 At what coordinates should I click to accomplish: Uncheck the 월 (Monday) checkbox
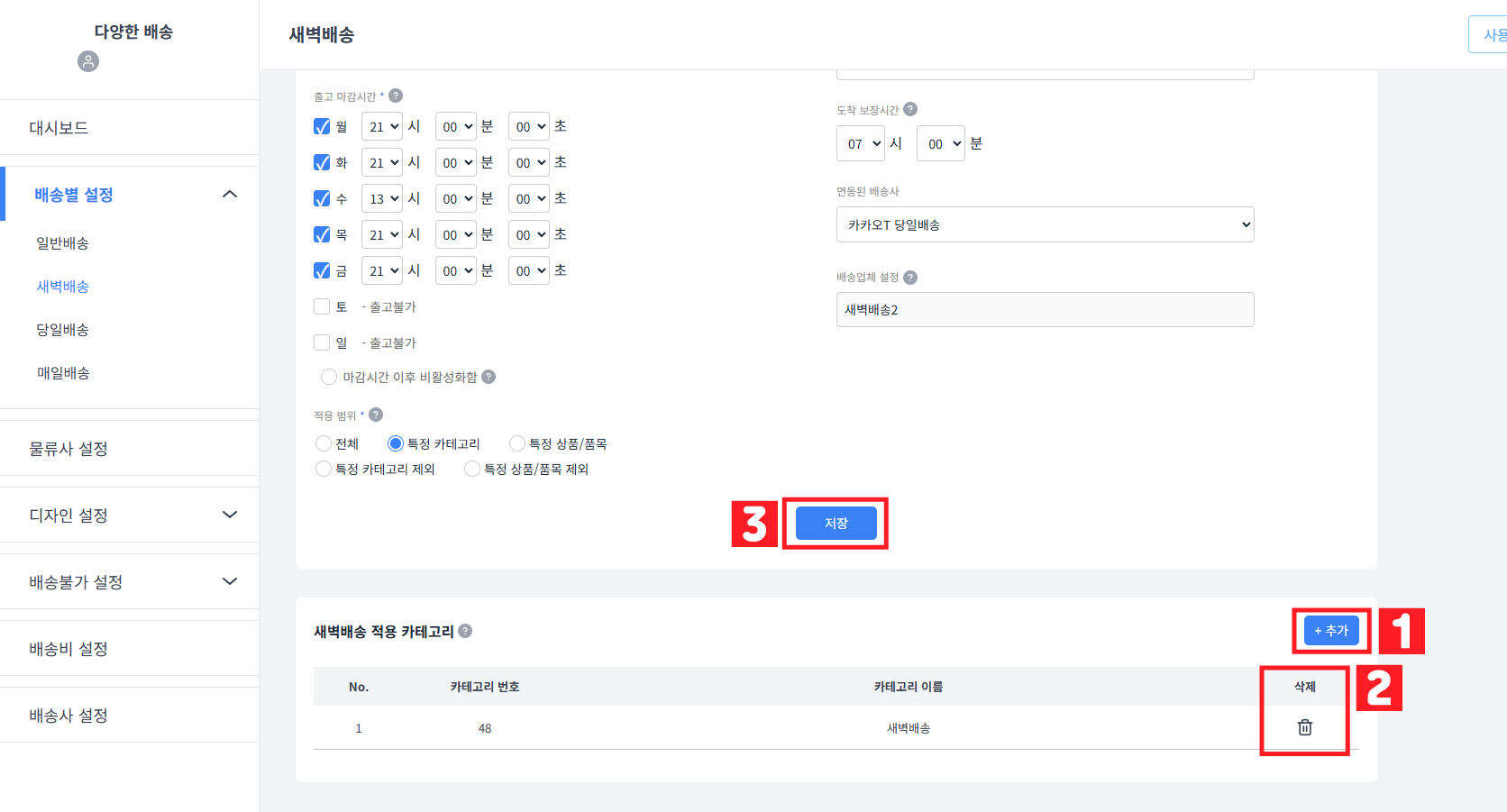click(322, 126)
